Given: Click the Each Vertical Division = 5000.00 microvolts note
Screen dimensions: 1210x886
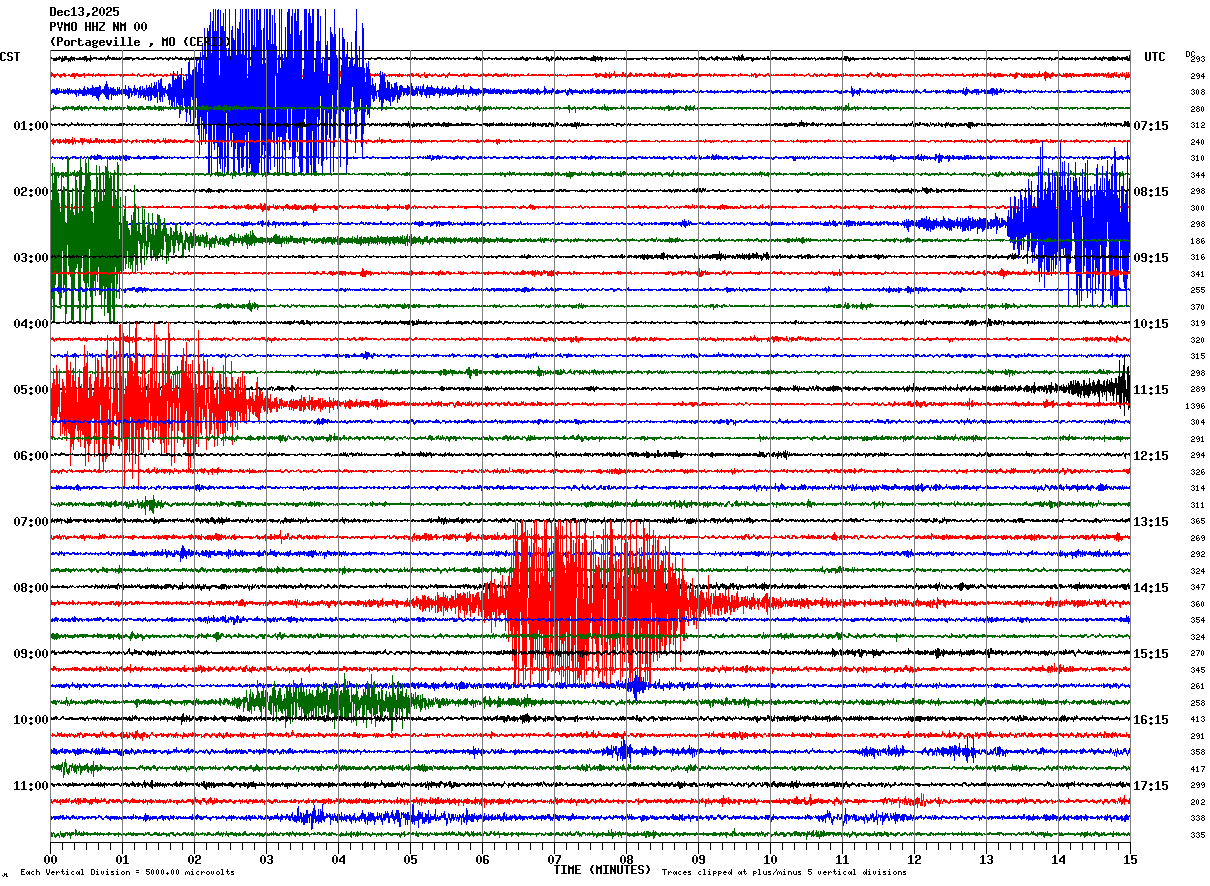Looking at the screenshot, I should (x=127, y=873).
